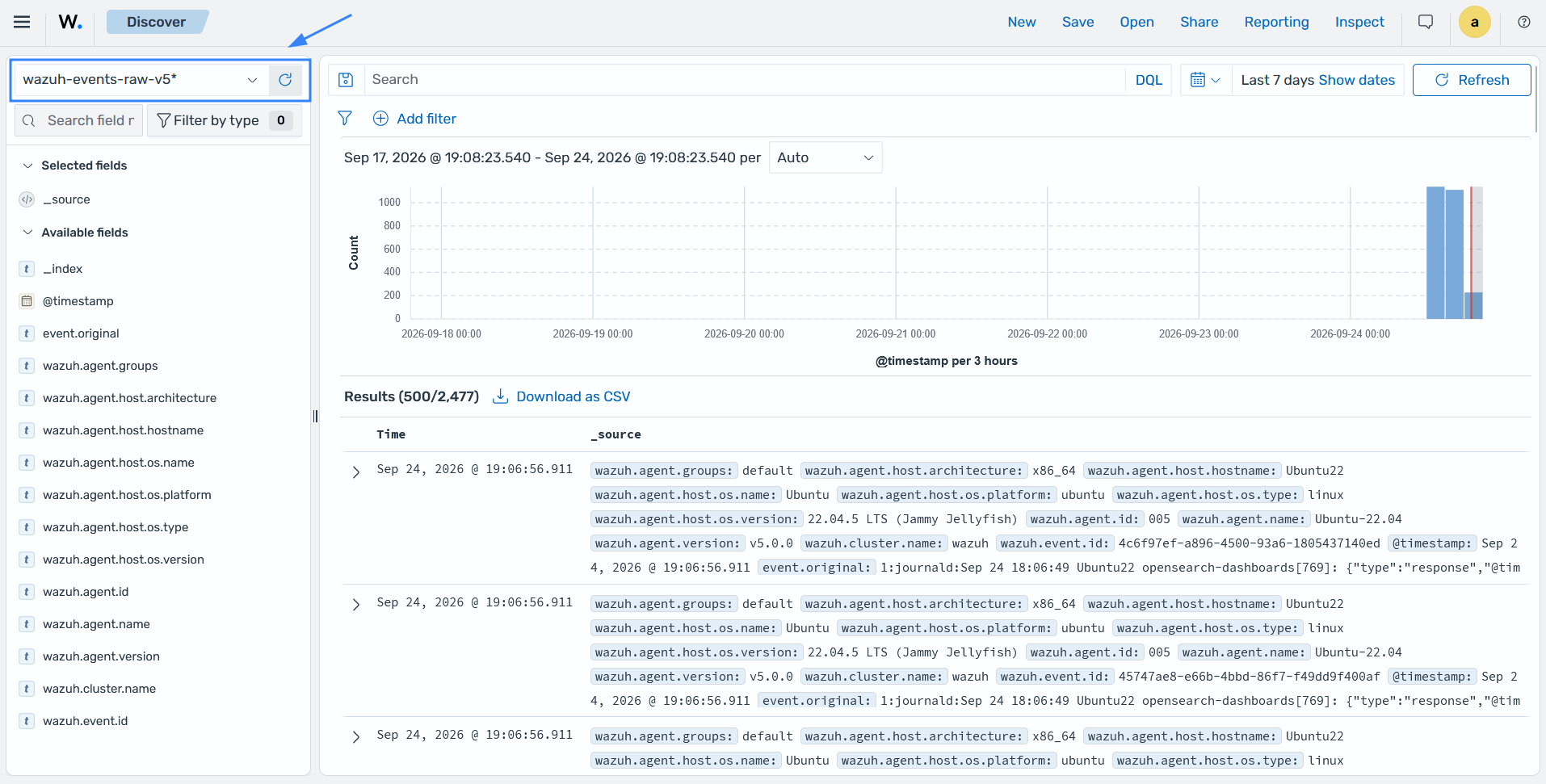Viewport: 1546px width, 784px height.
Task: Expand the second result row details
Action: click(x=356, y=605)
